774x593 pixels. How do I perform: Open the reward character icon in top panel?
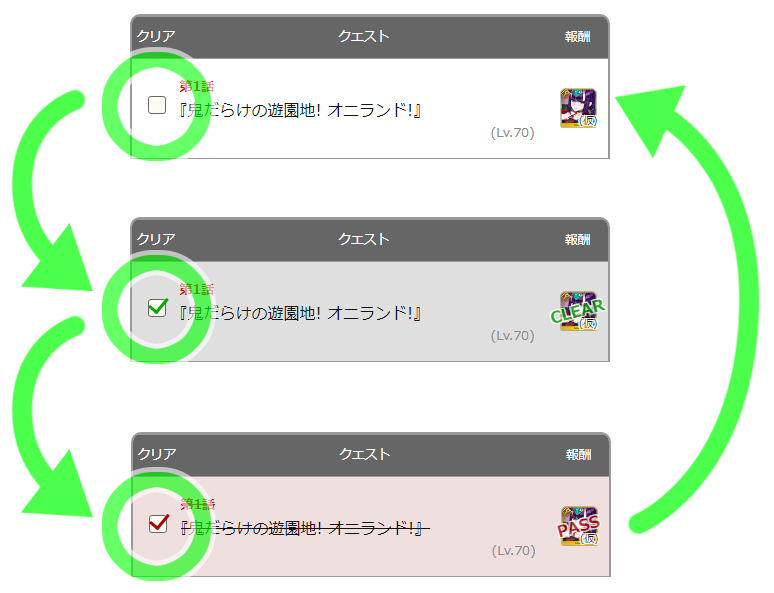(x=578, y=108)
